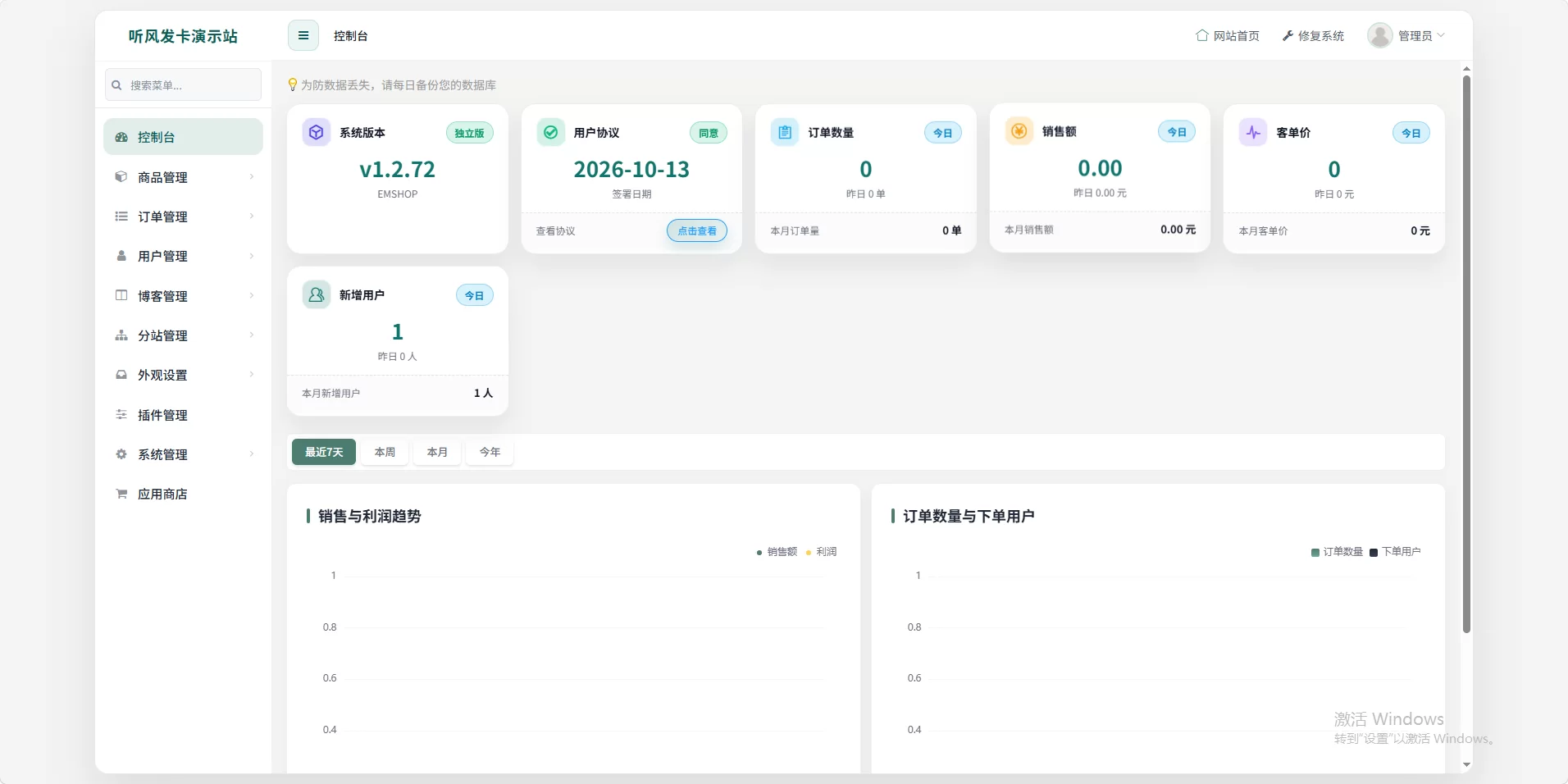Expand the 商品管理 submenu arrow
Viewport: 1568px width, 784px height.
pyautogui.click(x=252, y=176)
